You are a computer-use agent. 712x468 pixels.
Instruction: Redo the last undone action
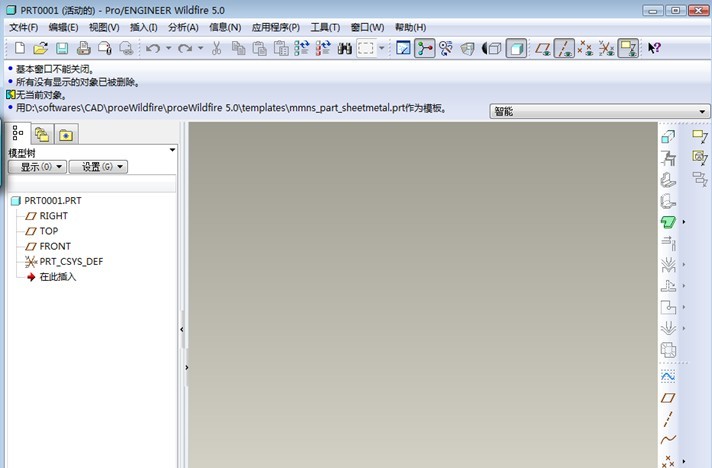(x=185, y=48)
